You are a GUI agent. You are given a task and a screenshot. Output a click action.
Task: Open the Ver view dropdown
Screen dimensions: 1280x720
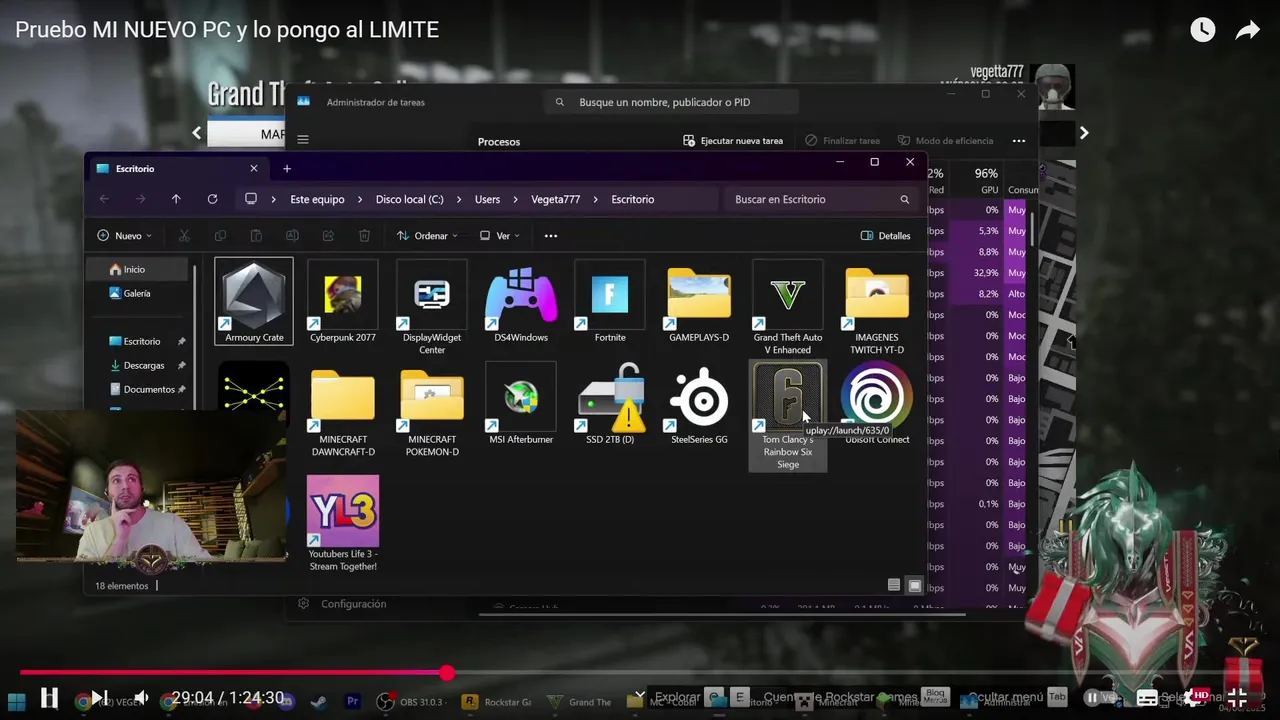499,236
